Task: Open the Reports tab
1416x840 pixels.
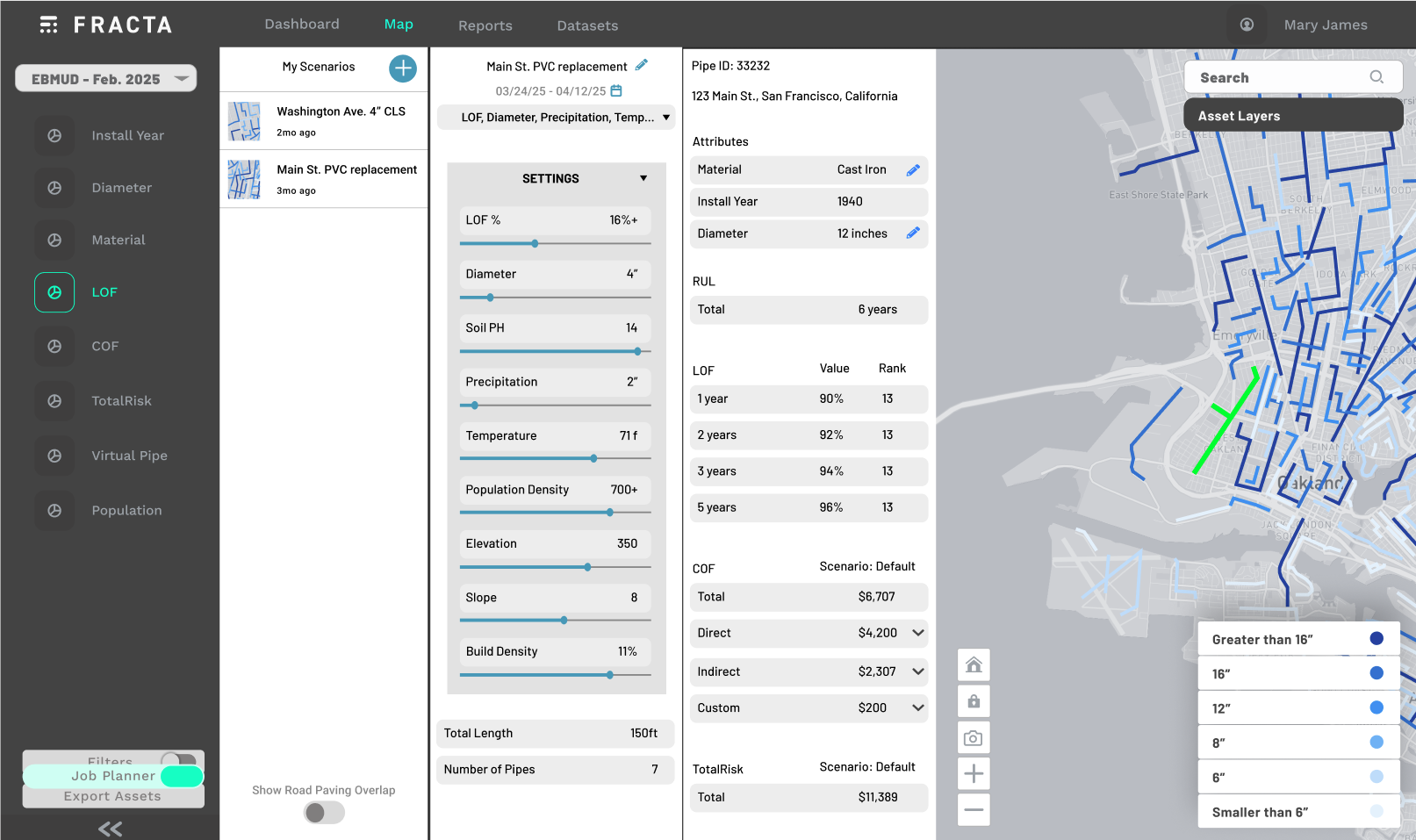Action: 485,25
